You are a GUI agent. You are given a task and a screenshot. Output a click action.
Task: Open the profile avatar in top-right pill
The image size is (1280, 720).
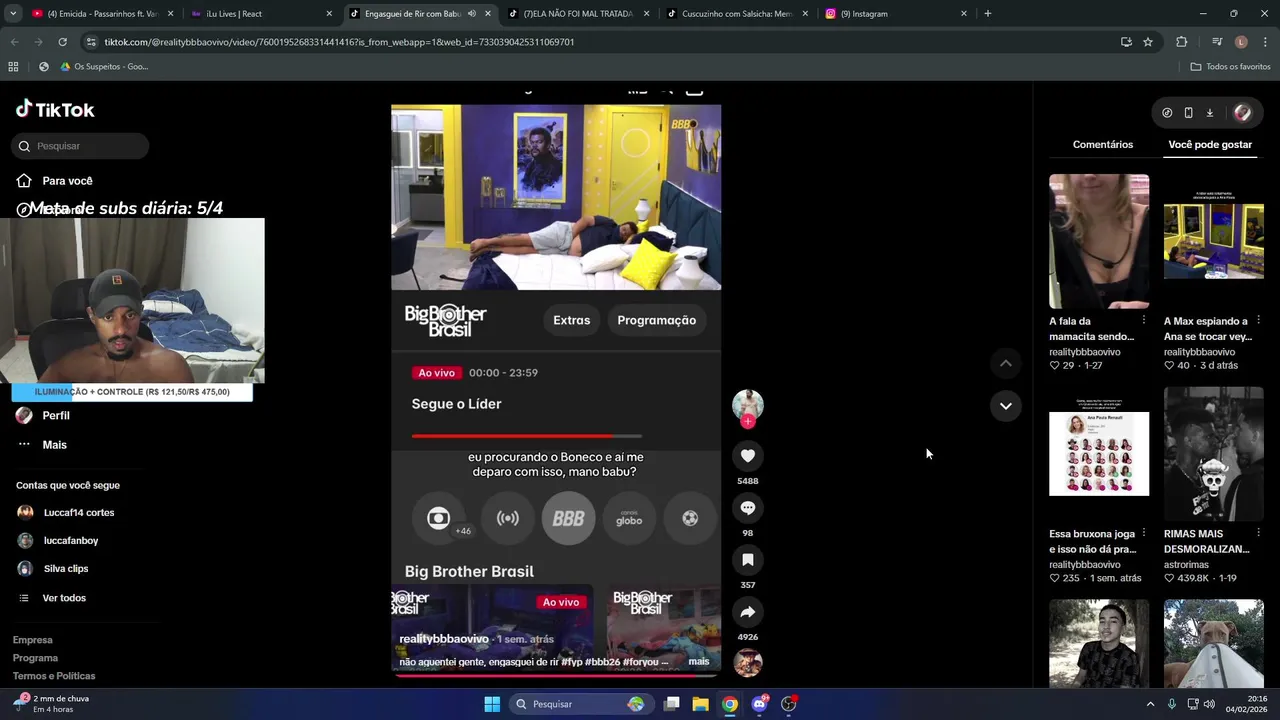click(x=1242, y=113)
